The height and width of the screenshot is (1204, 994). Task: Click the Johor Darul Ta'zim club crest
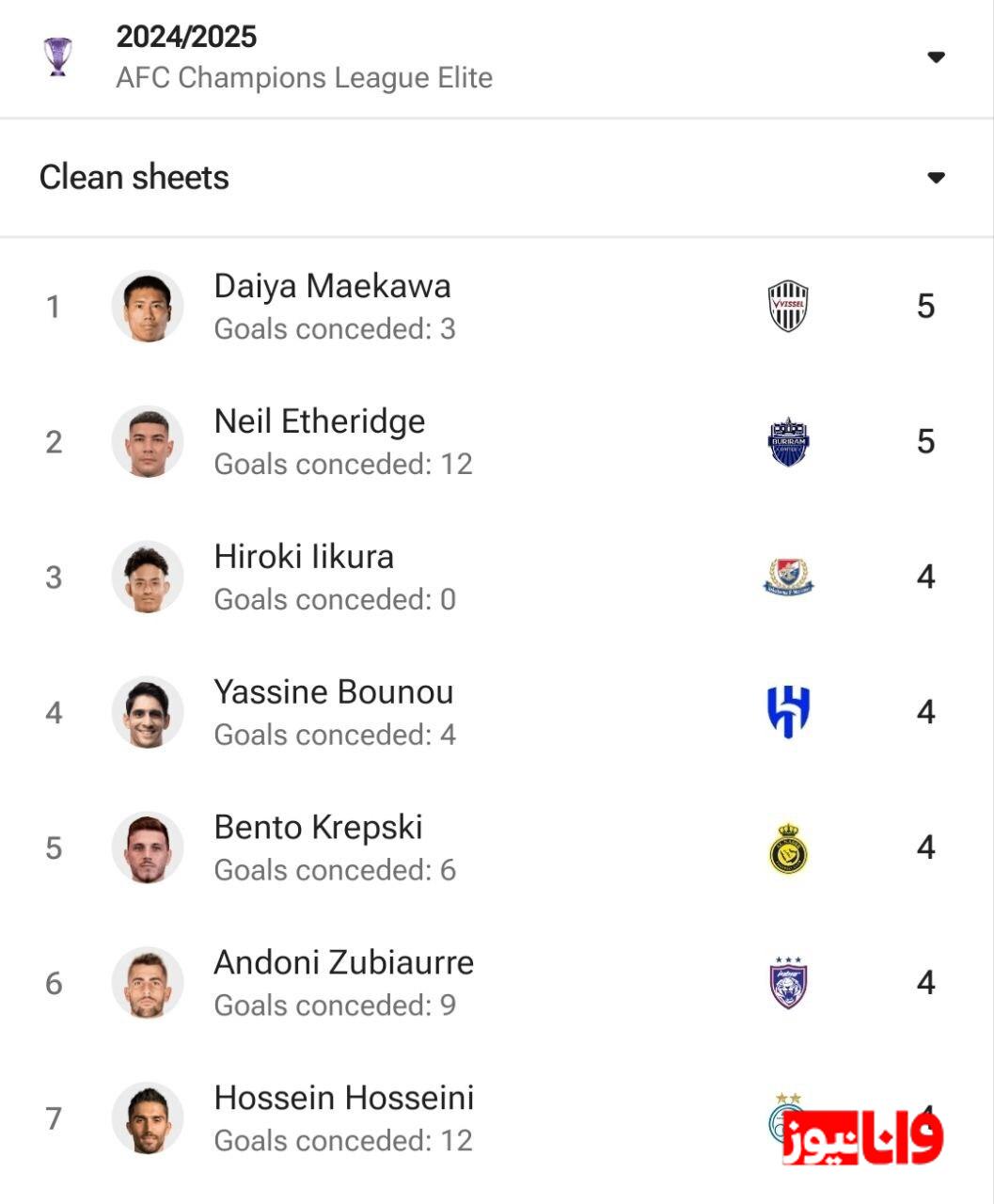click(788, 983)
